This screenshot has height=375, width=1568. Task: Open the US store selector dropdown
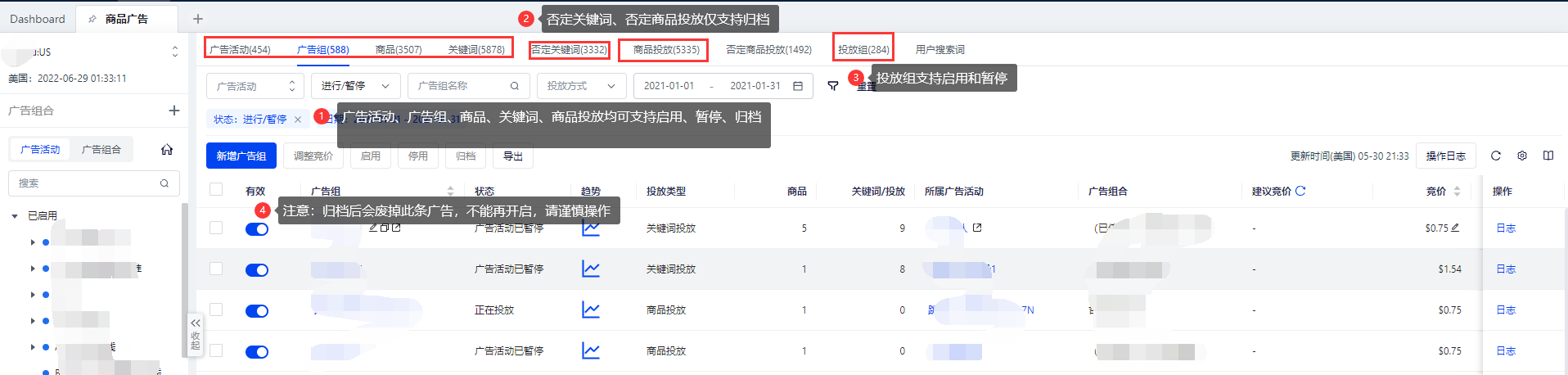point(174,52)
